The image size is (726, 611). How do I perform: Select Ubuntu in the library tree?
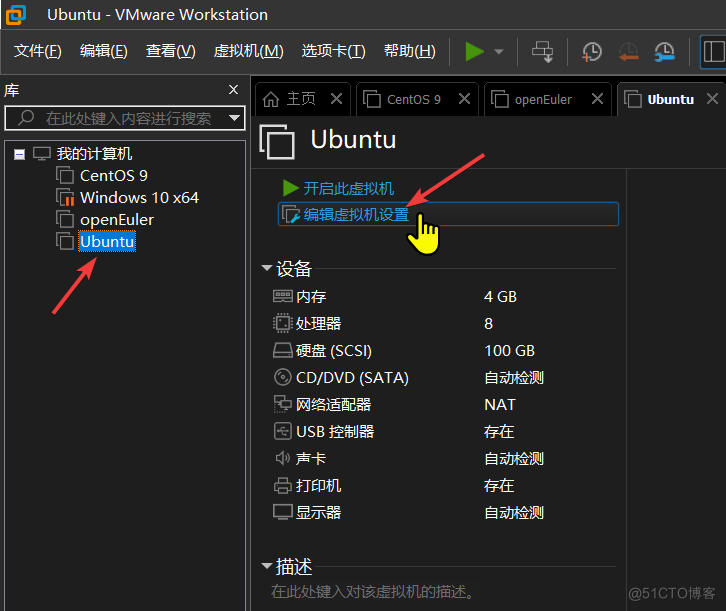tap(107, 242)
